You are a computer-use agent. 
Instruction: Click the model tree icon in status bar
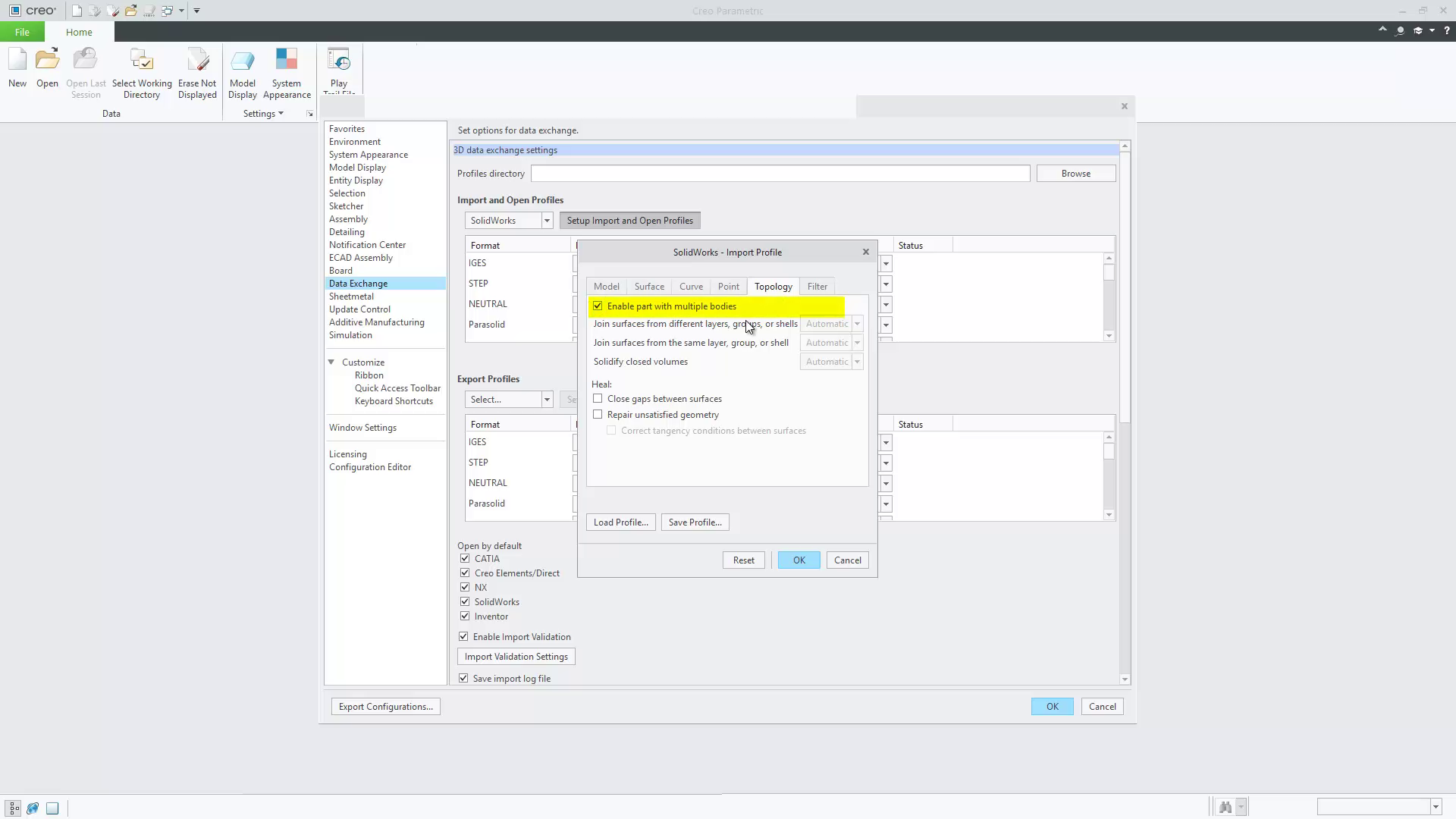click(14, 808)
